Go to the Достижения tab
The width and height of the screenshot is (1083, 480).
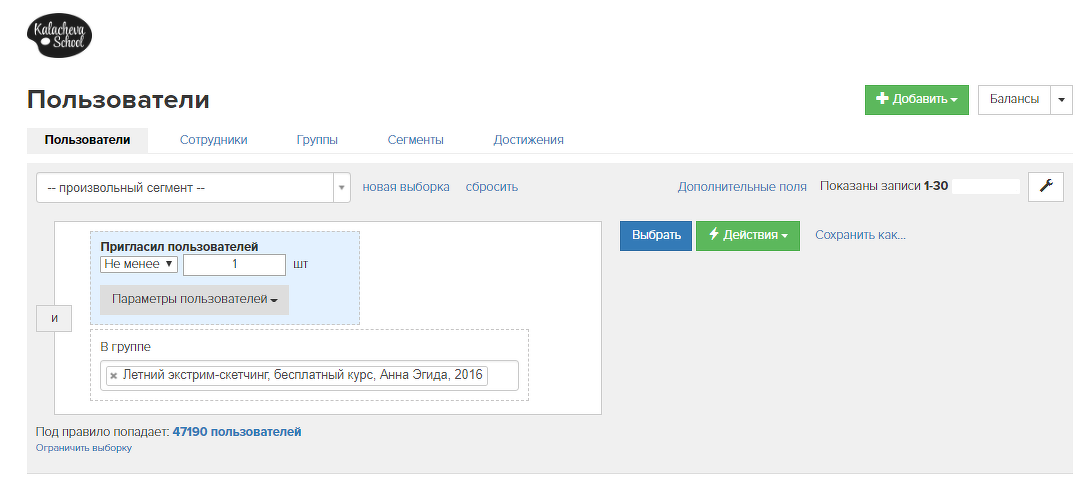[x=528, y=140]
